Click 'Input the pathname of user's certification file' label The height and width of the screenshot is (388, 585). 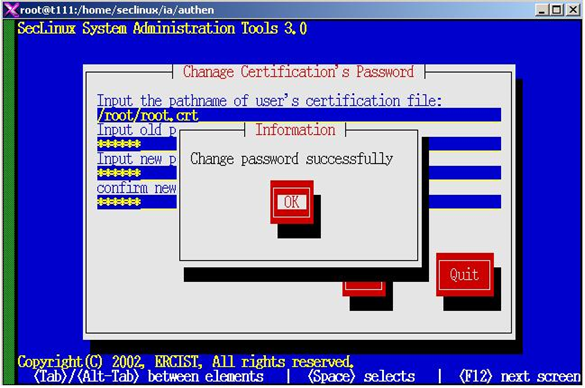[269, 101]
